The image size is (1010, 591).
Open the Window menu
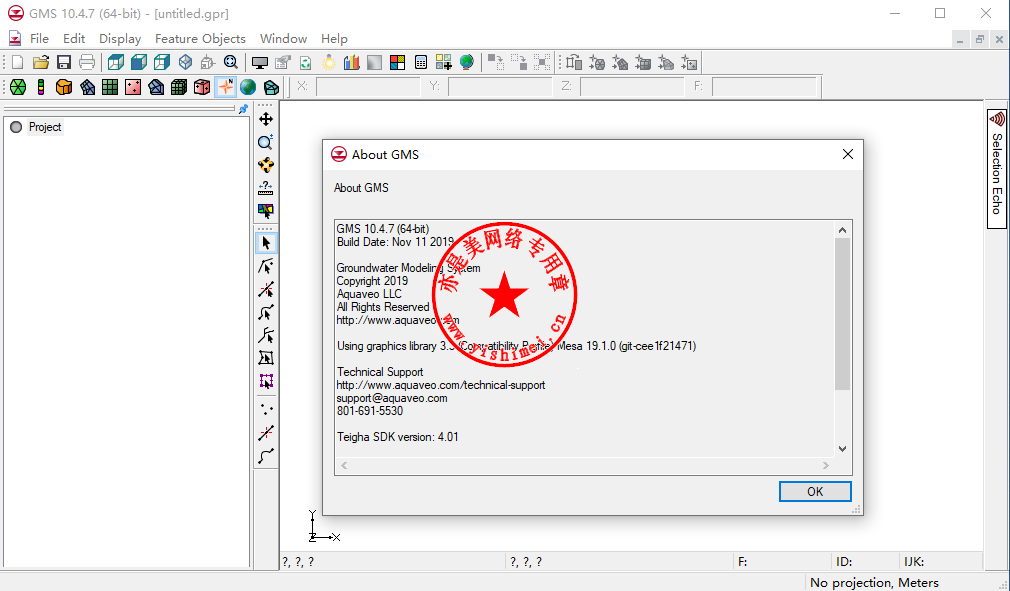283,39
